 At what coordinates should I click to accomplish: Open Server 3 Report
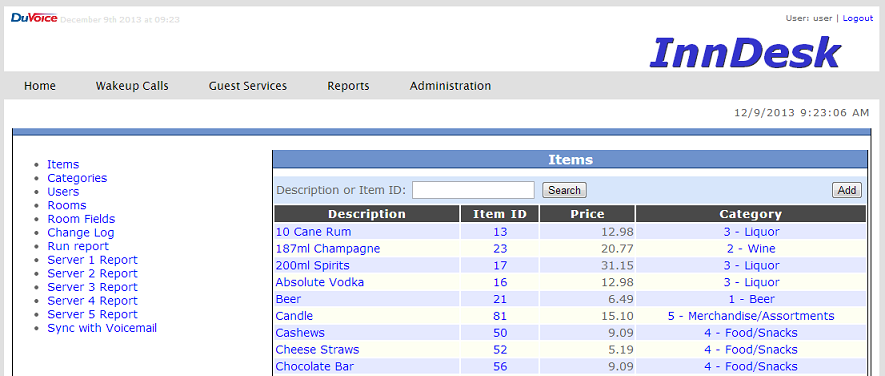93,287
